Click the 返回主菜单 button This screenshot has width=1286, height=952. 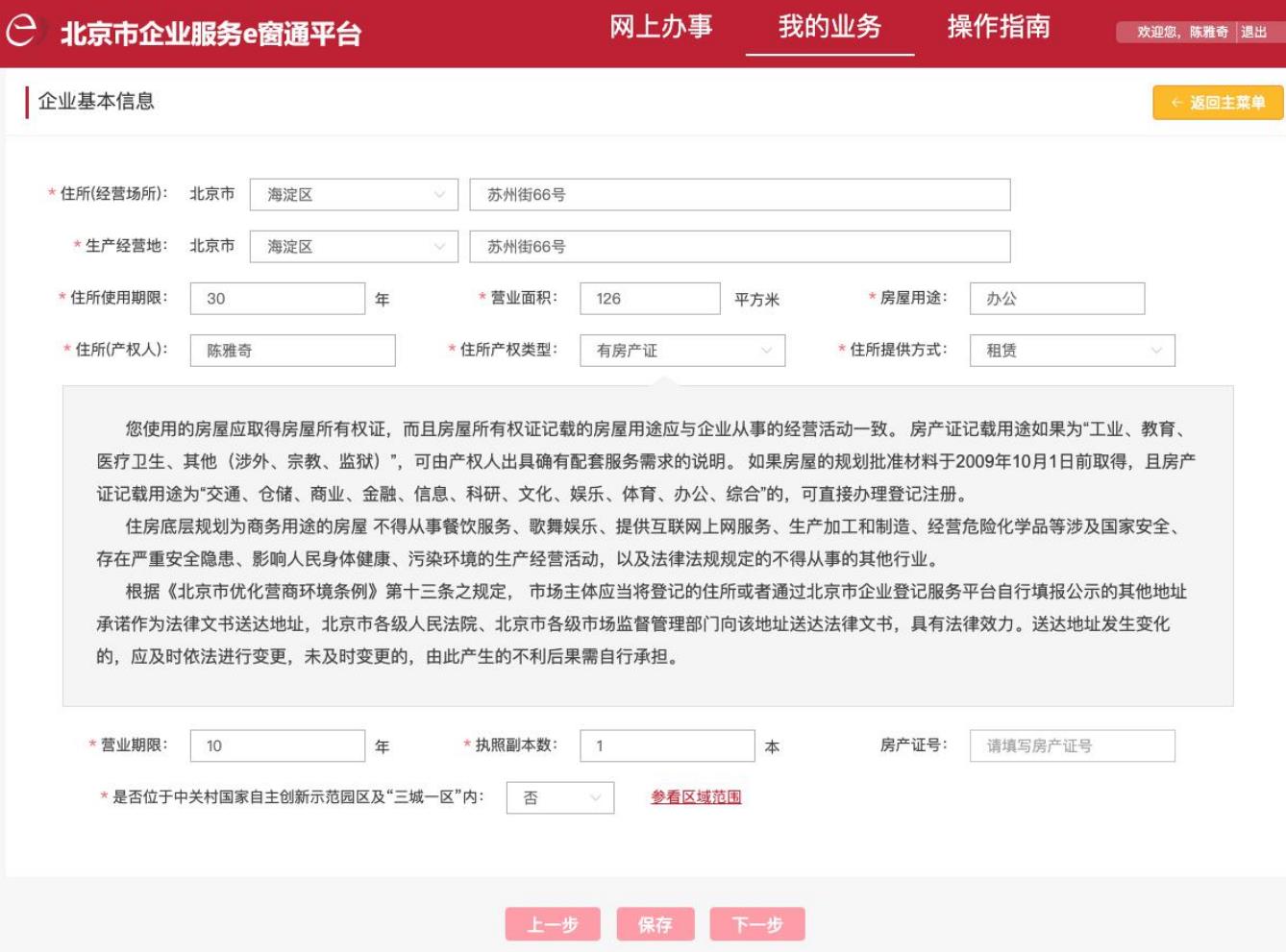pyautogui.click(x=1218, y=103)
